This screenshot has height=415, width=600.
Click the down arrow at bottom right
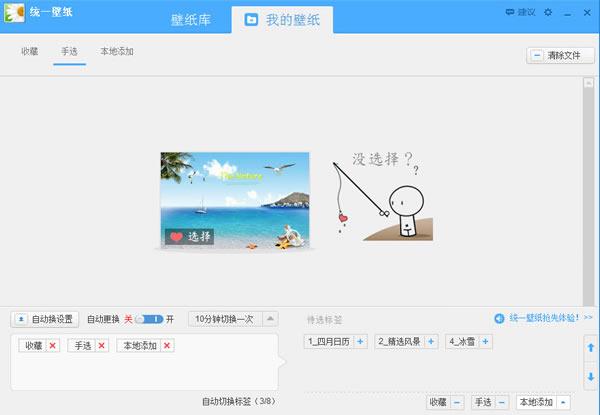[x=590, y=377]
